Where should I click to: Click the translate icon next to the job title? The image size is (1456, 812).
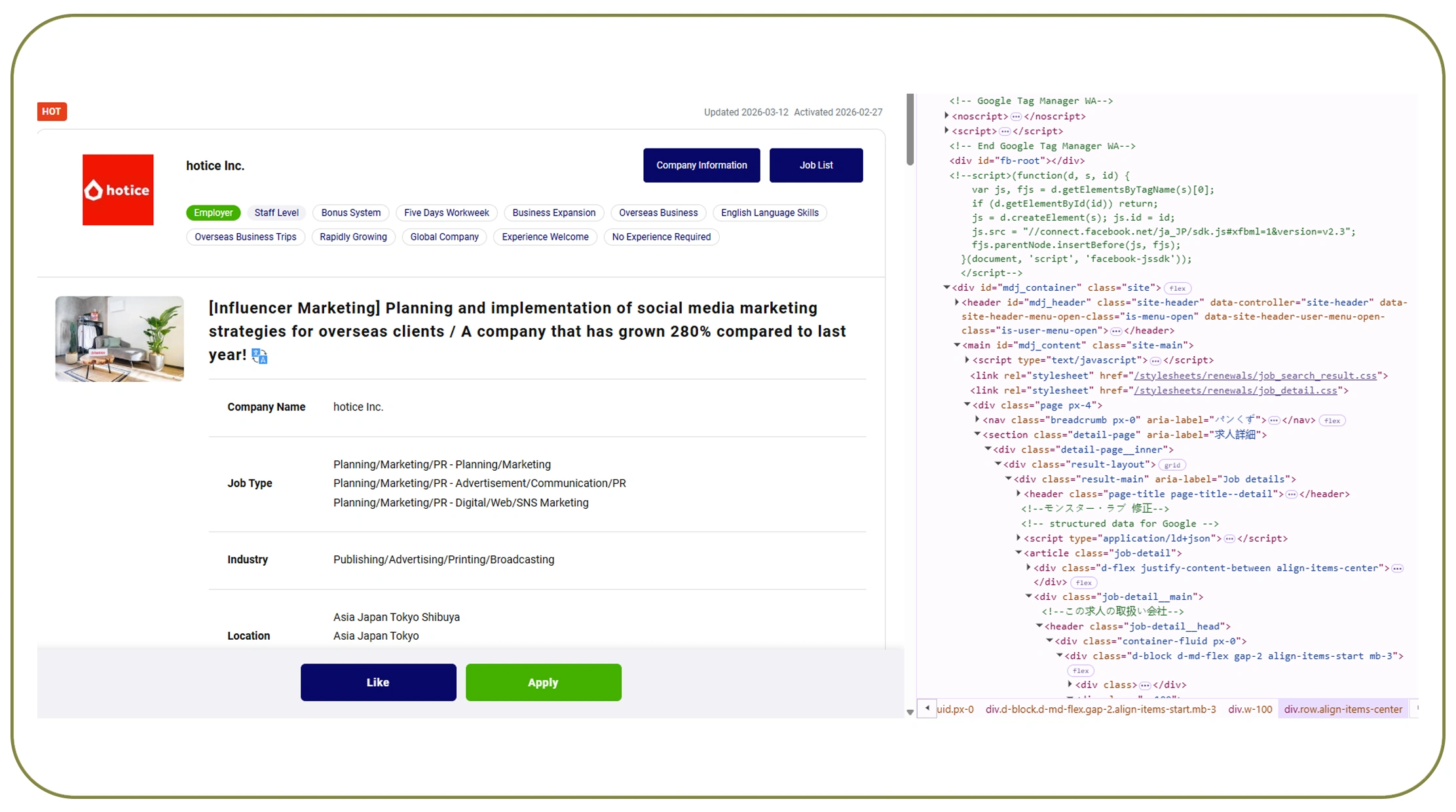259,356
